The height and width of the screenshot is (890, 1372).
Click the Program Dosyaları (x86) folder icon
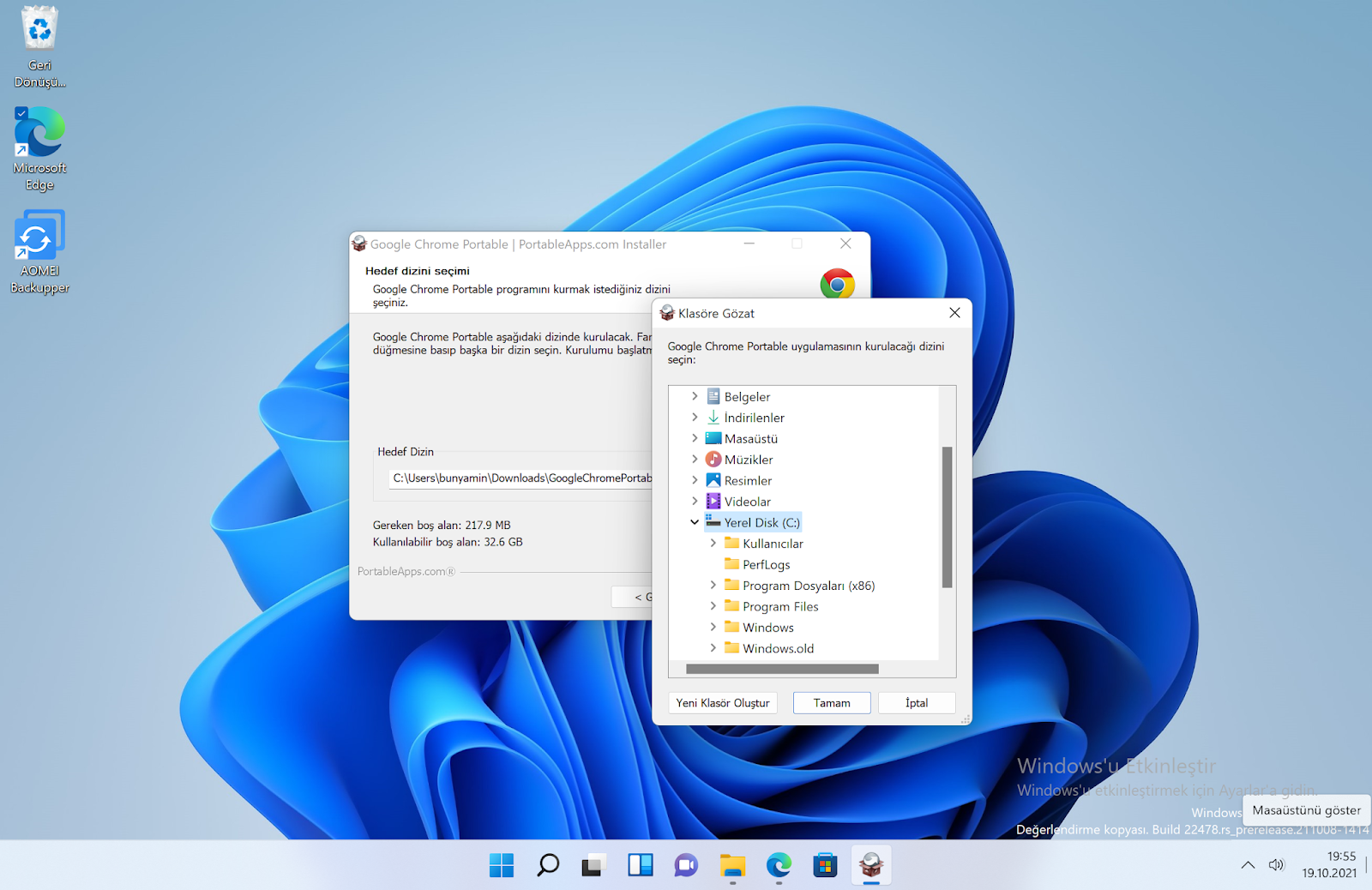731,585
